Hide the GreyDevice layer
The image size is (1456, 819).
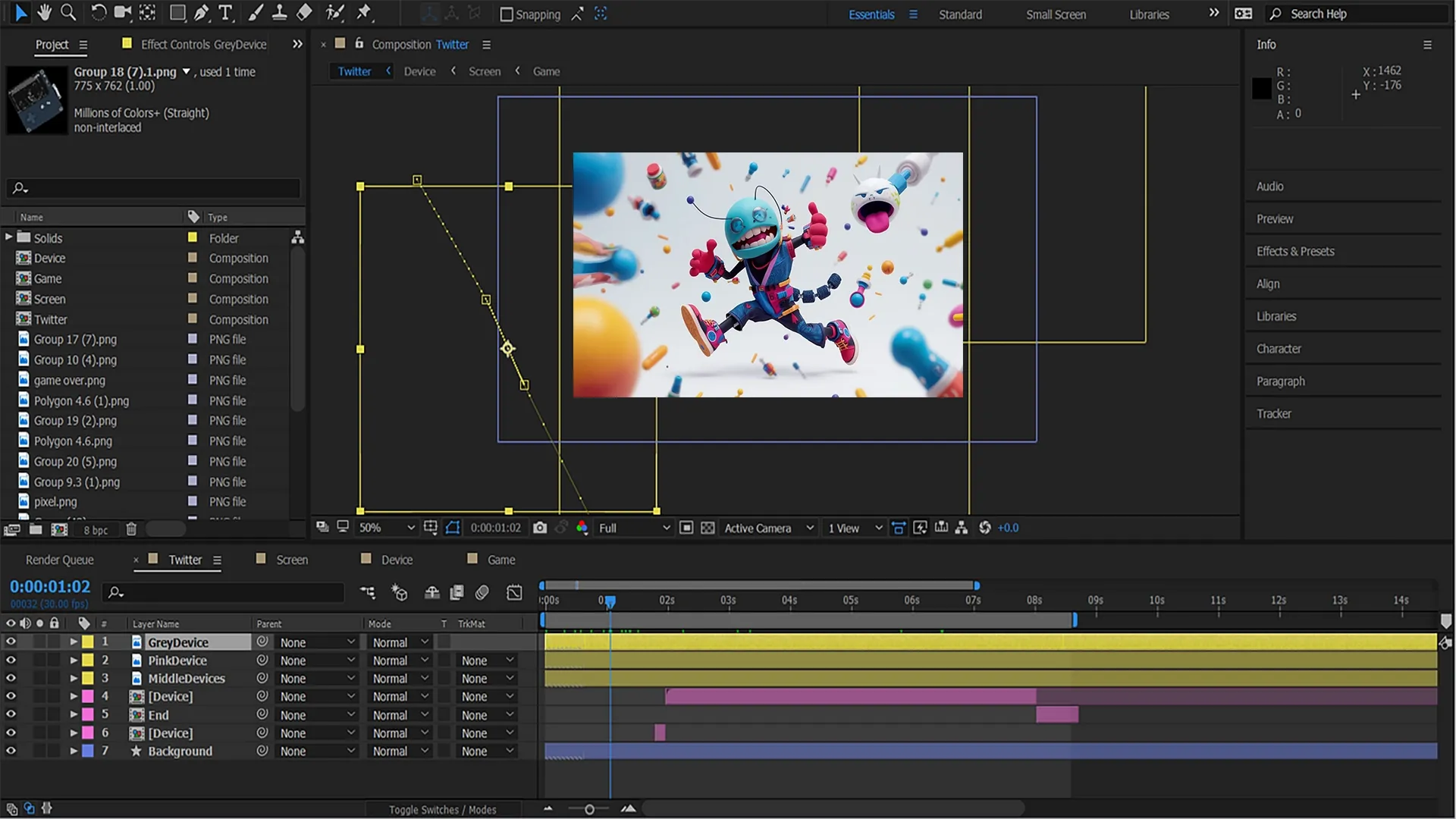click(11, 642)
